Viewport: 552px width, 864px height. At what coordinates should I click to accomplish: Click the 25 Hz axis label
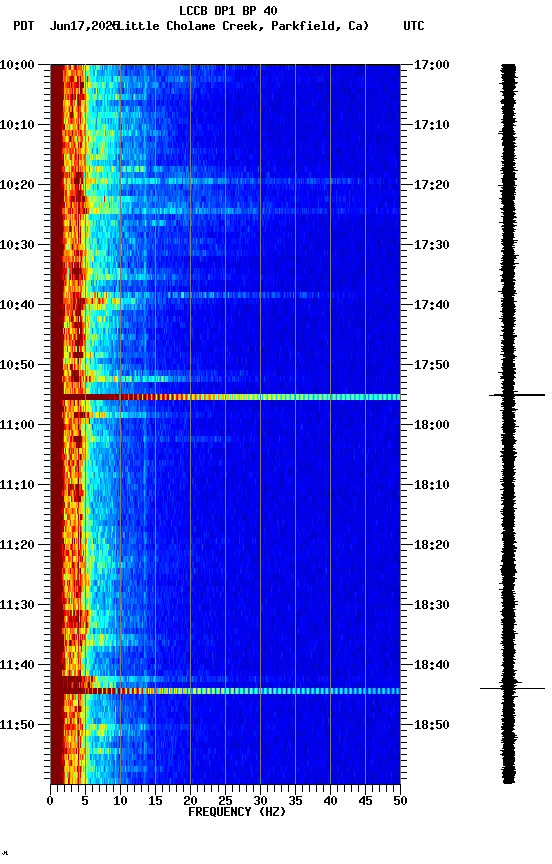pyautogui.click(x=225, y=801)
